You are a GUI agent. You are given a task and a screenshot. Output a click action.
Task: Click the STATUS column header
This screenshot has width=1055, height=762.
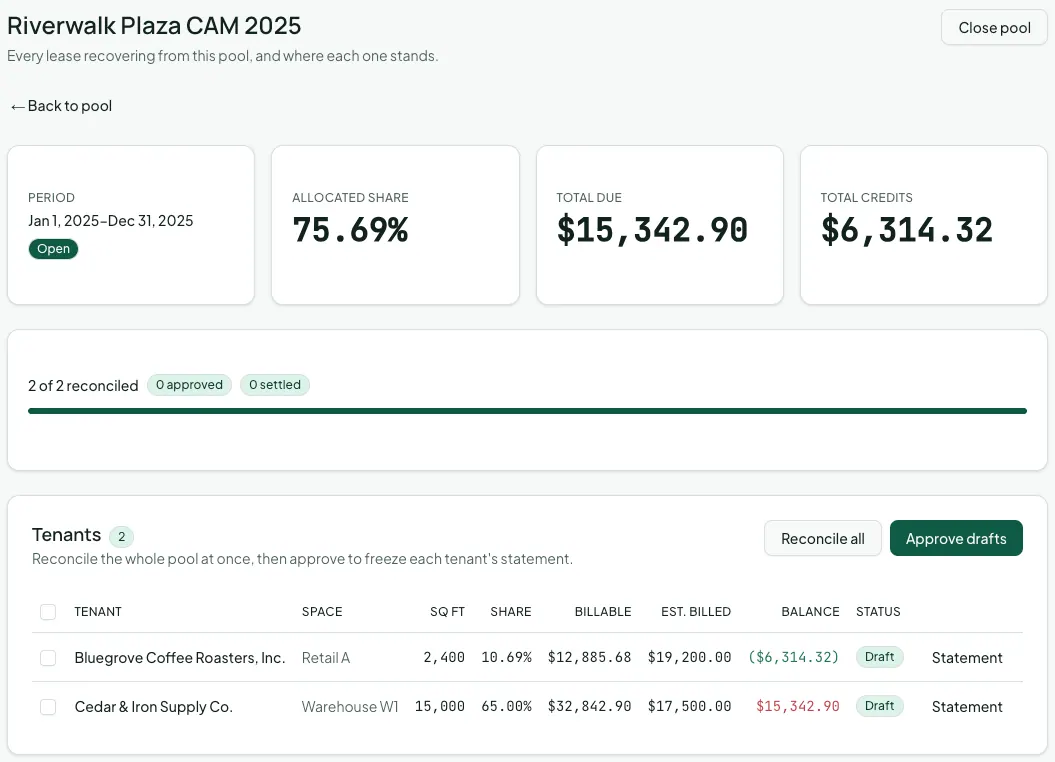pyautogui.click(x=878, y=611)
